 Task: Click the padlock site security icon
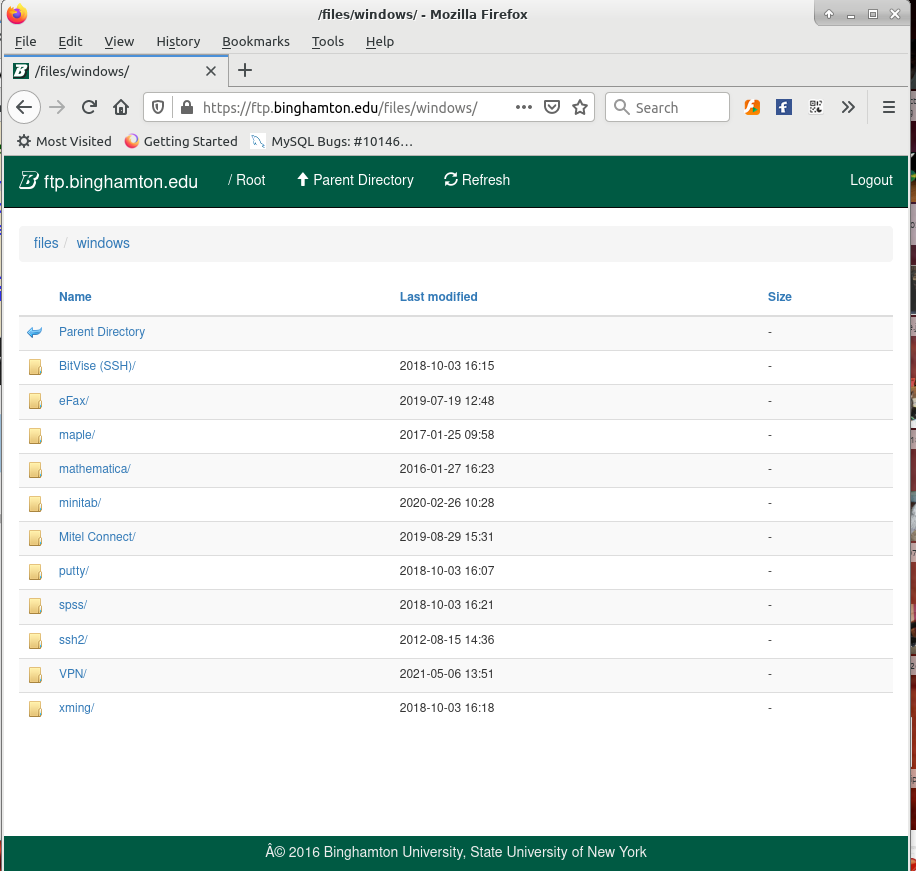point(186,107)
